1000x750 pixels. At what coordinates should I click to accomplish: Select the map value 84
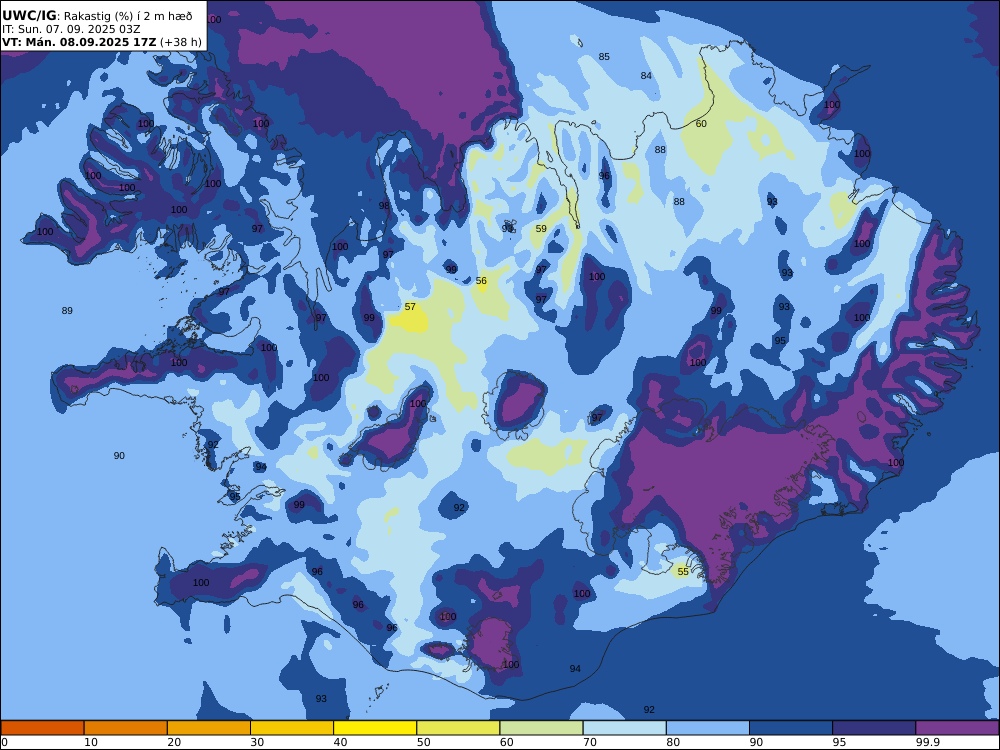tap(646, 76)
